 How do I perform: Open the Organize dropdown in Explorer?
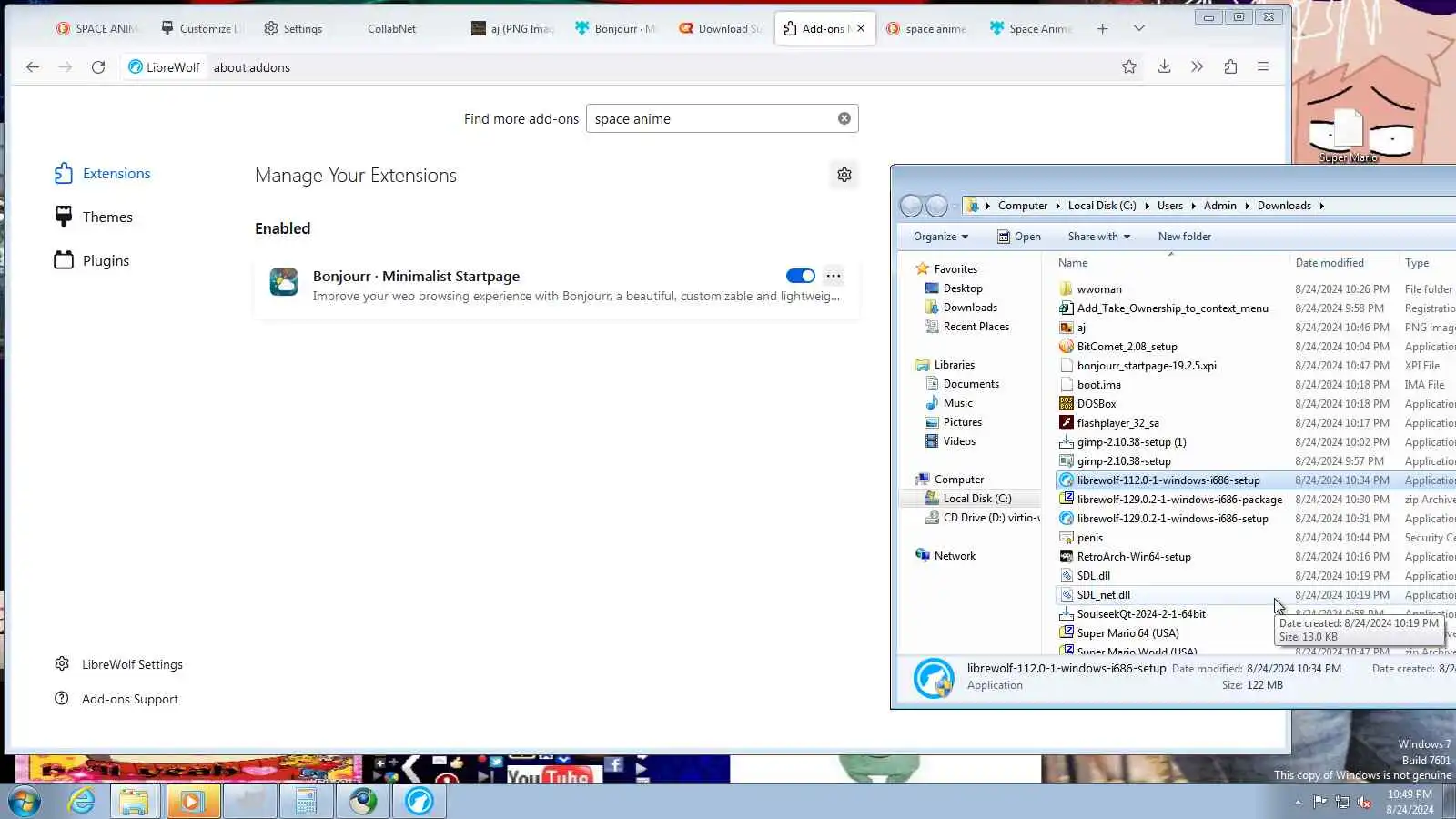point(941,237)
